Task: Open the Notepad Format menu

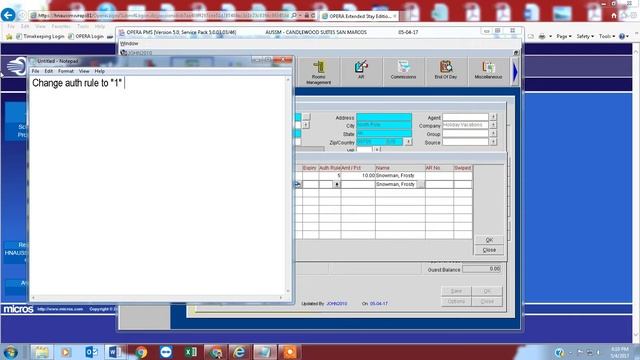Action: (66, 71)
